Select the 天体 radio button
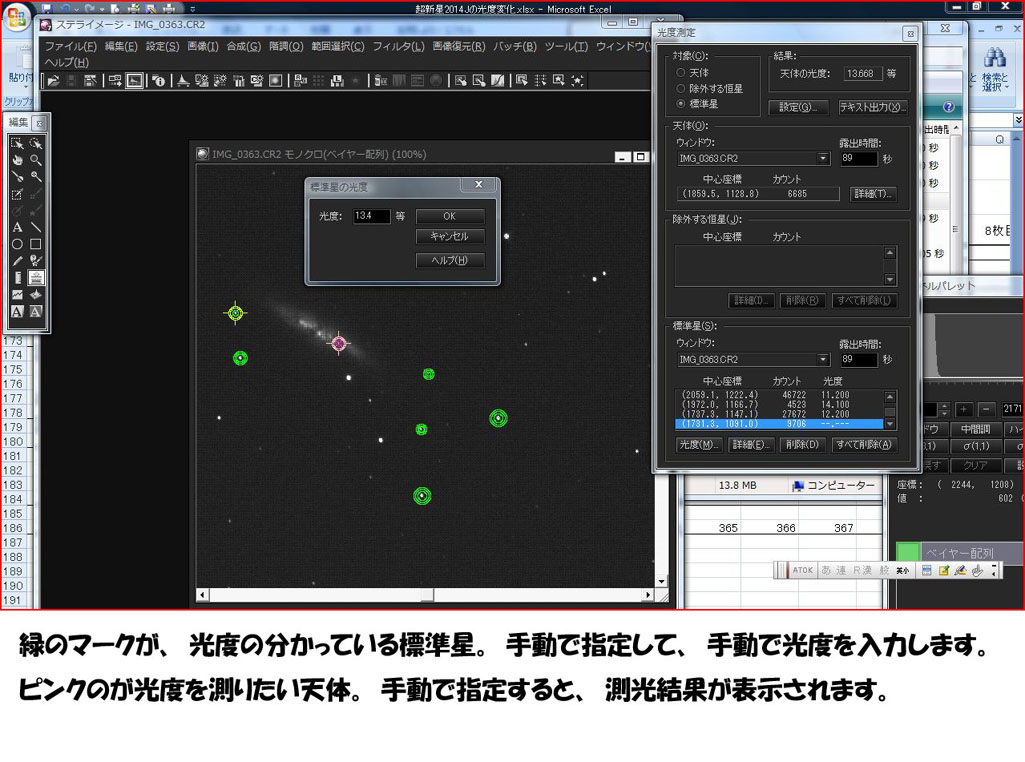 (681, 73)
